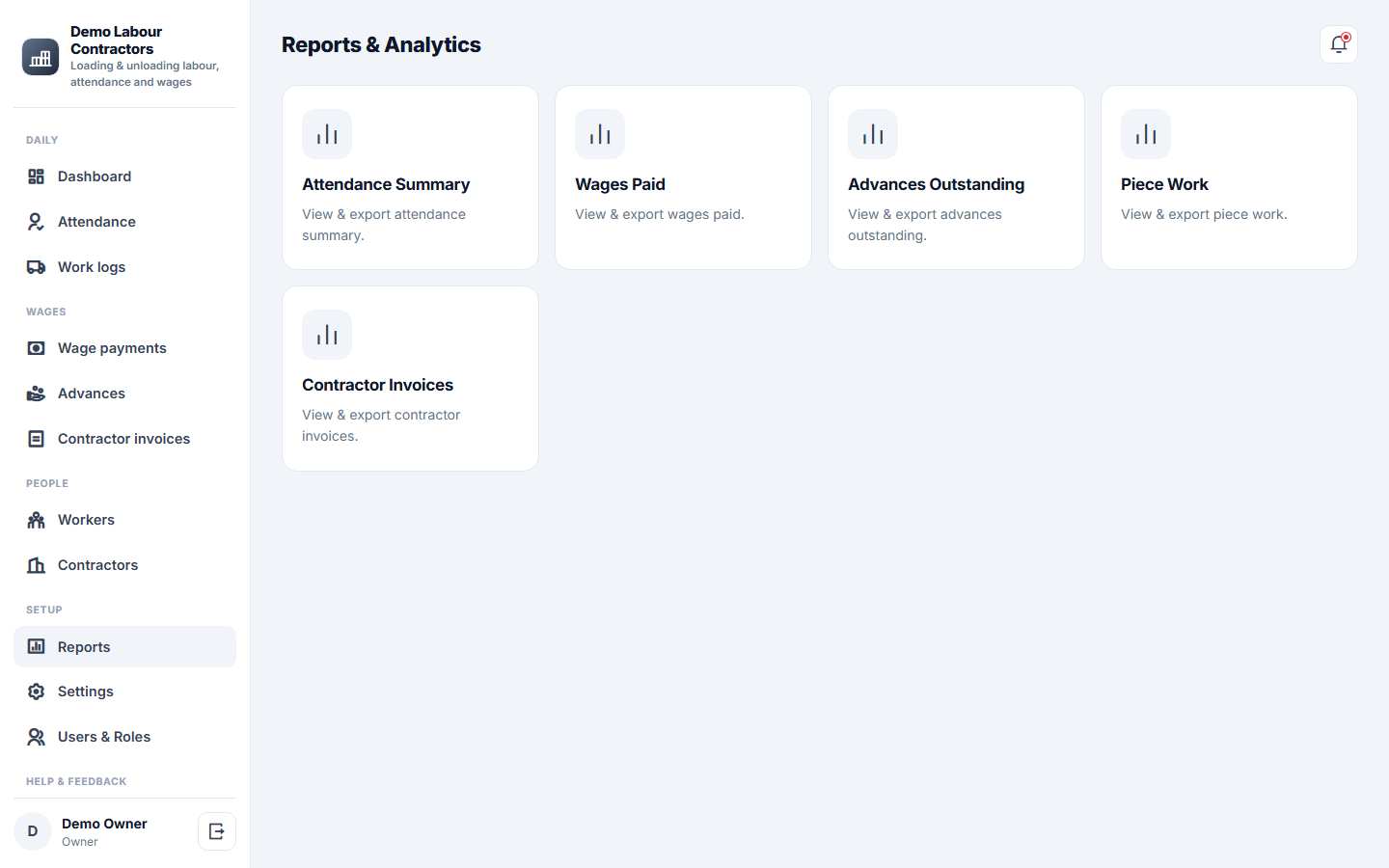Open the Contractor Invoices report title
This screenshot has width=1389, height=868.
pyautogui.click(x=377, y=385)
